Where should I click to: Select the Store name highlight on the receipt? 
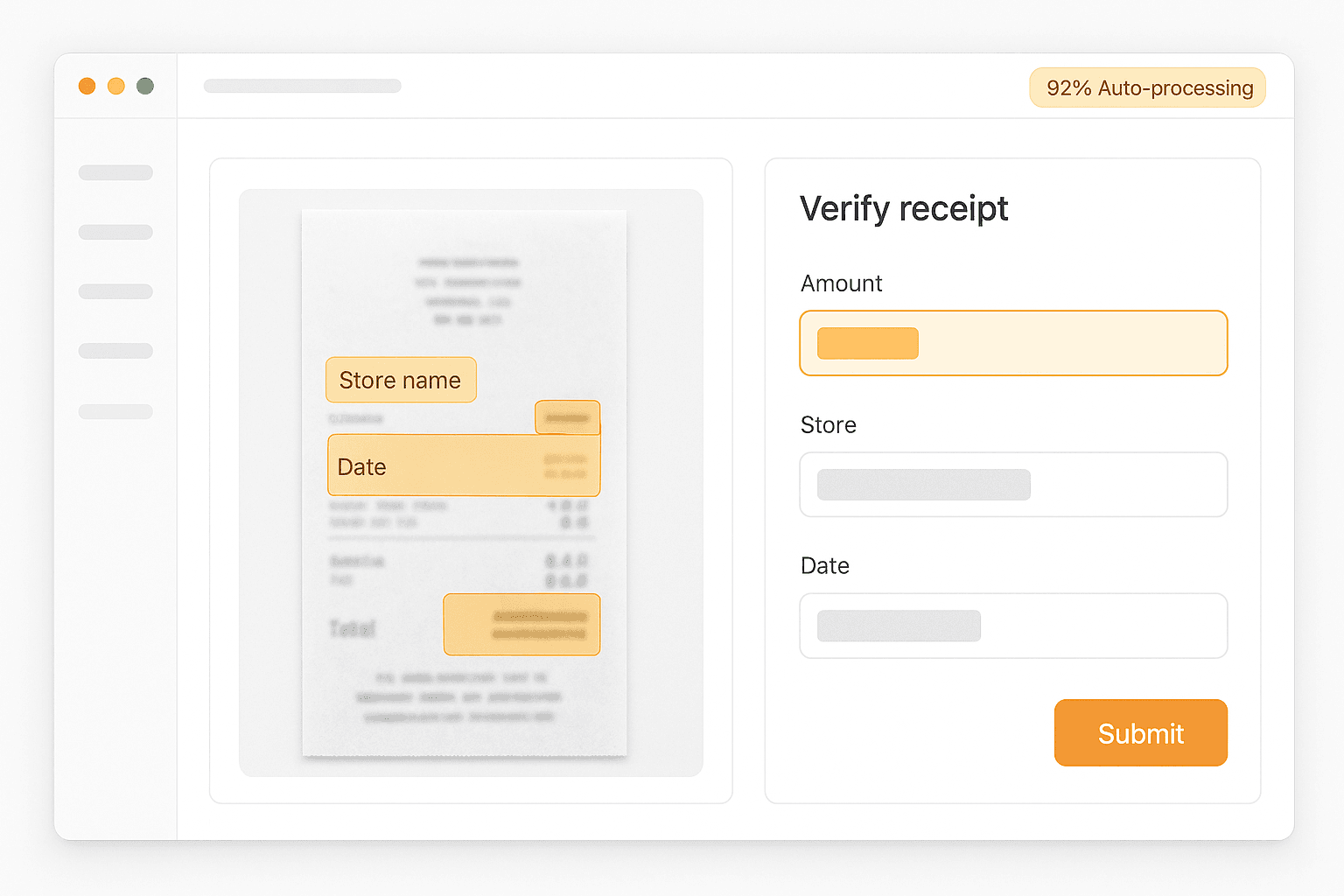tap(401, 380)
